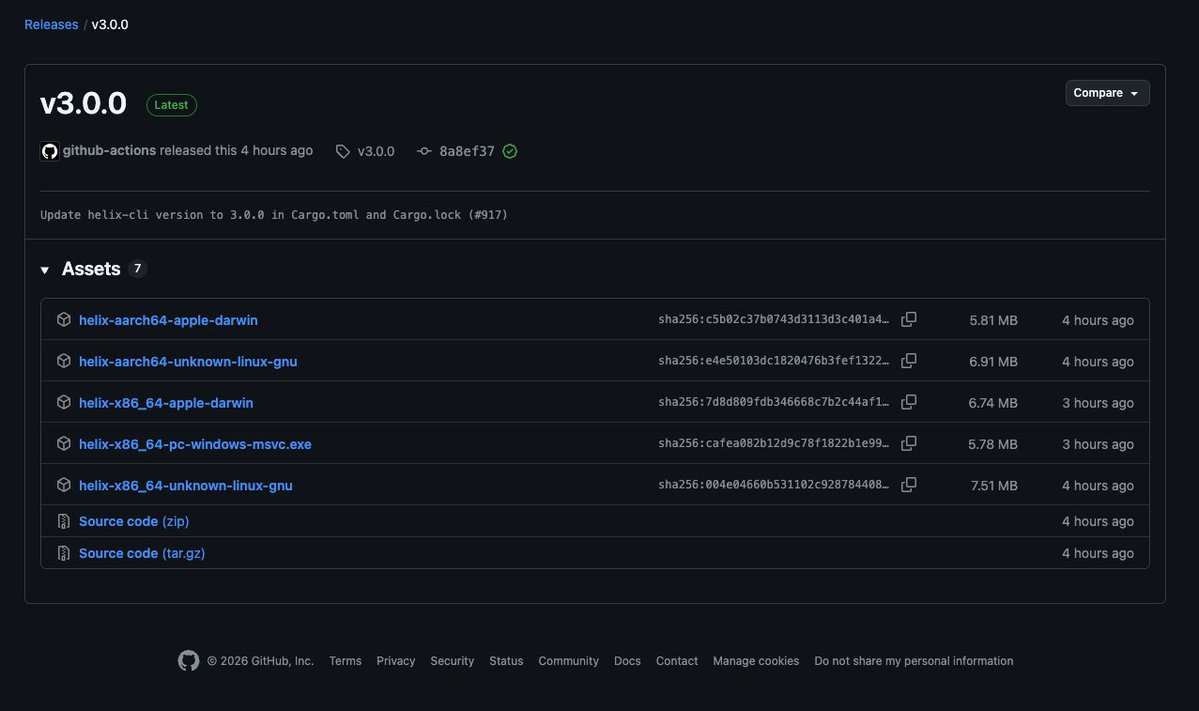Screen dimensions: 1199x711
Task: Click the GitHub logo in the footer
Action: pyautogui.click(x=188, y=661)
